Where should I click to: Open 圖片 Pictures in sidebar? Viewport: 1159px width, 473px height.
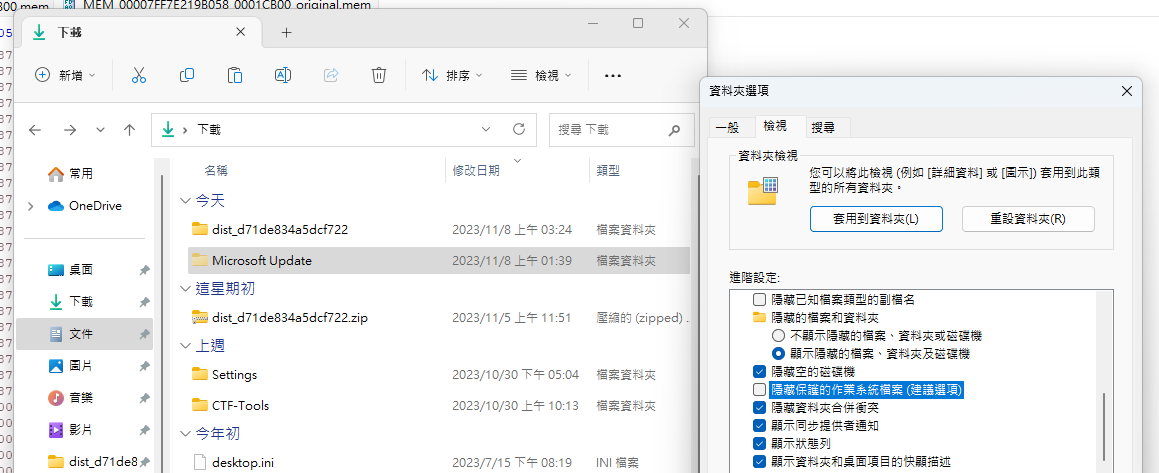pos(81,366)
